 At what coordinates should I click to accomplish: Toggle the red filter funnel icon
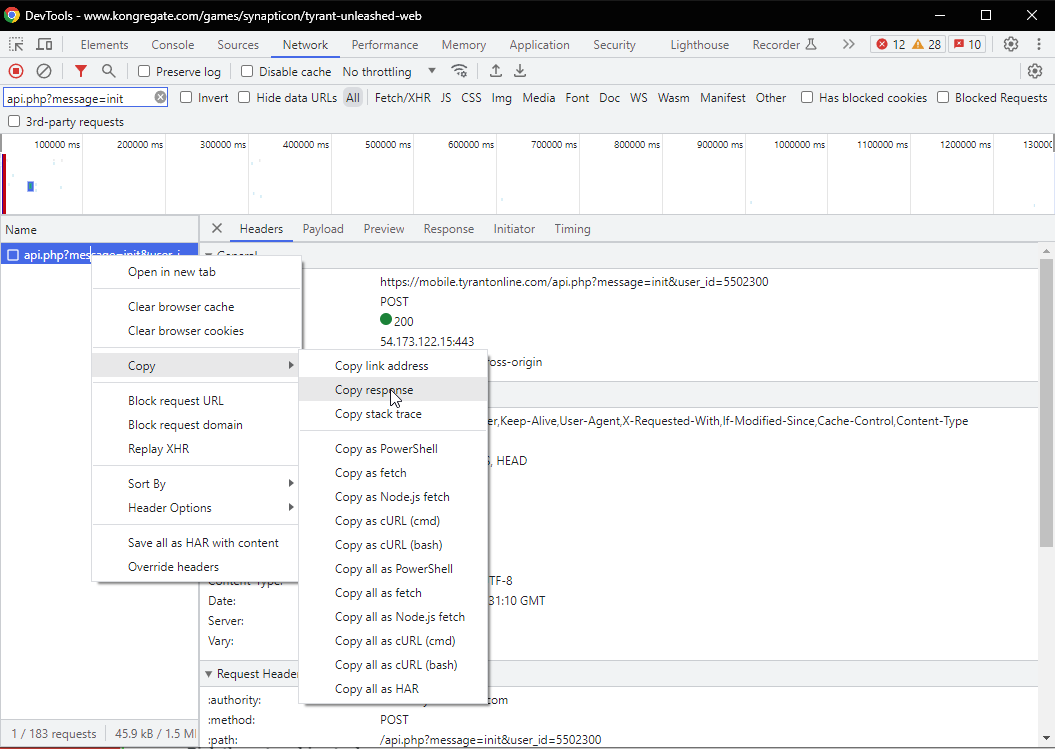(x=81, y=71)
